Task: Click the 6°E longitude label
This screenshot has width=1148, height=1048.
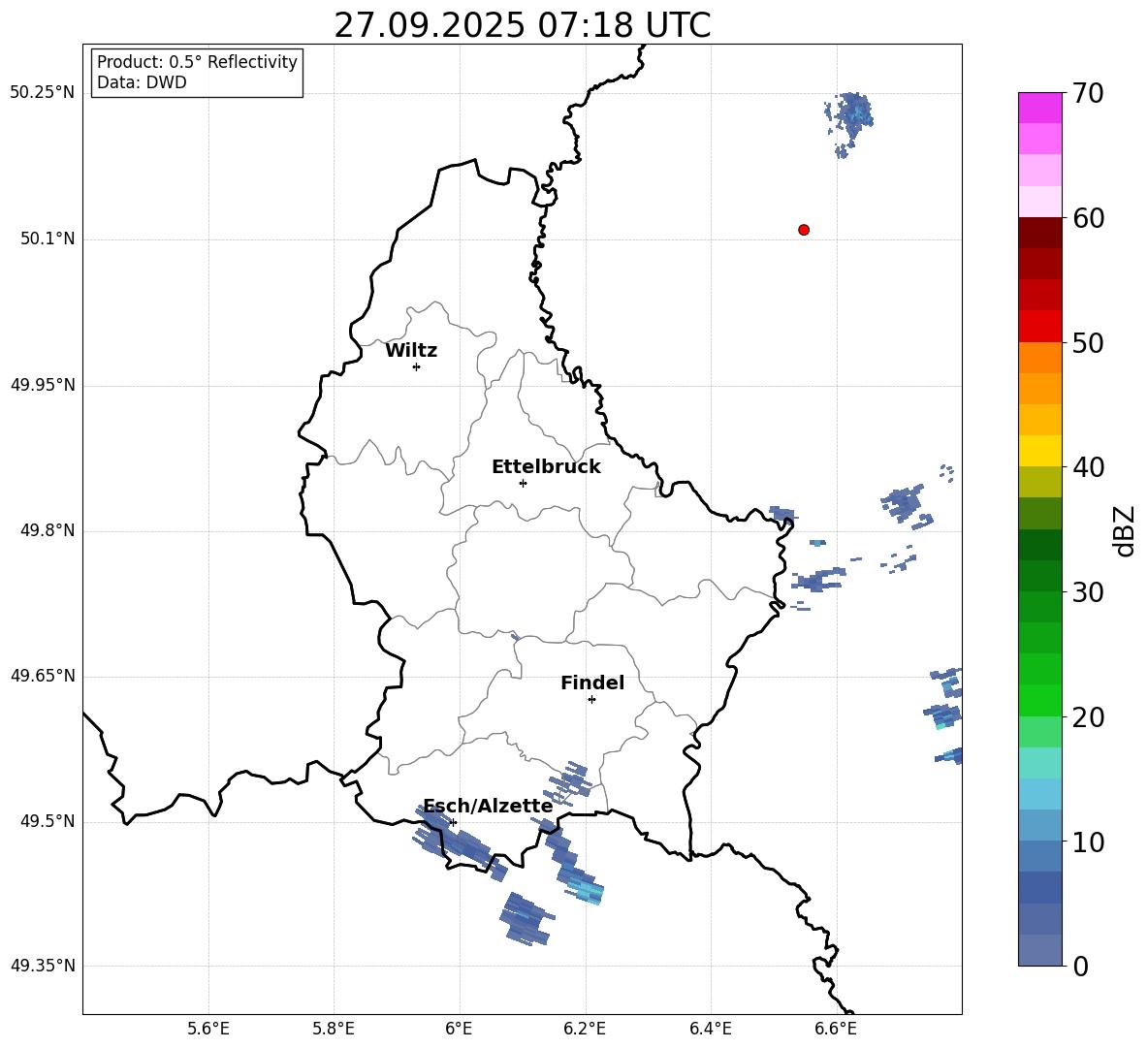Action: (x=459, y=1029)
